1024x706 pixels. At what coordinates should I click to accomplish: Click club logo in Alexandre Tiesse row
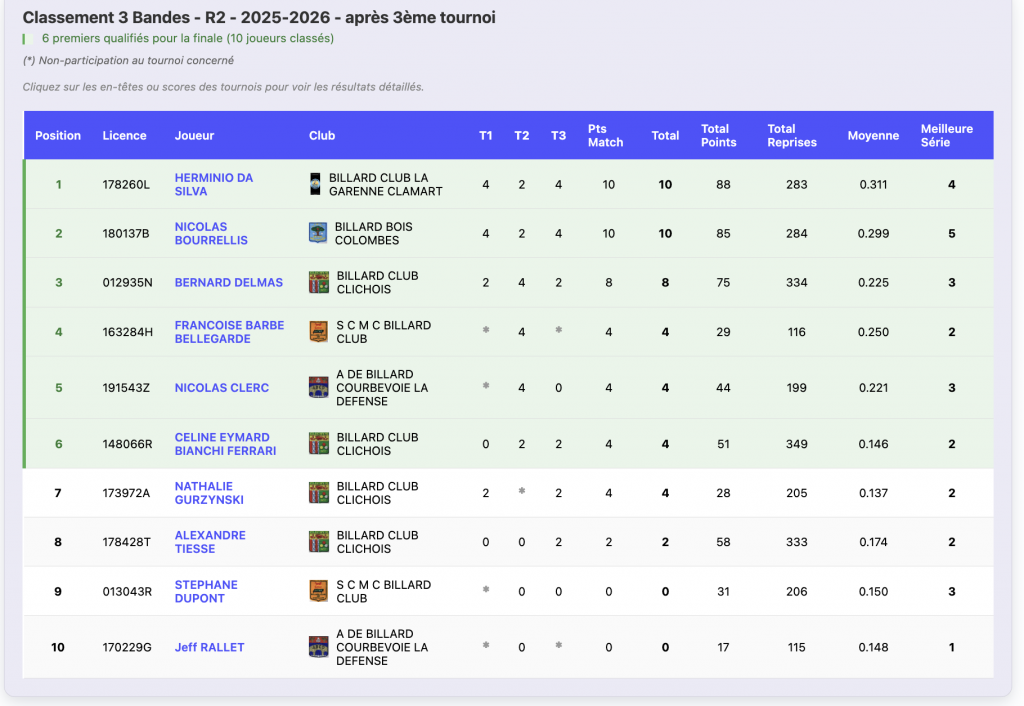[319, 542]
